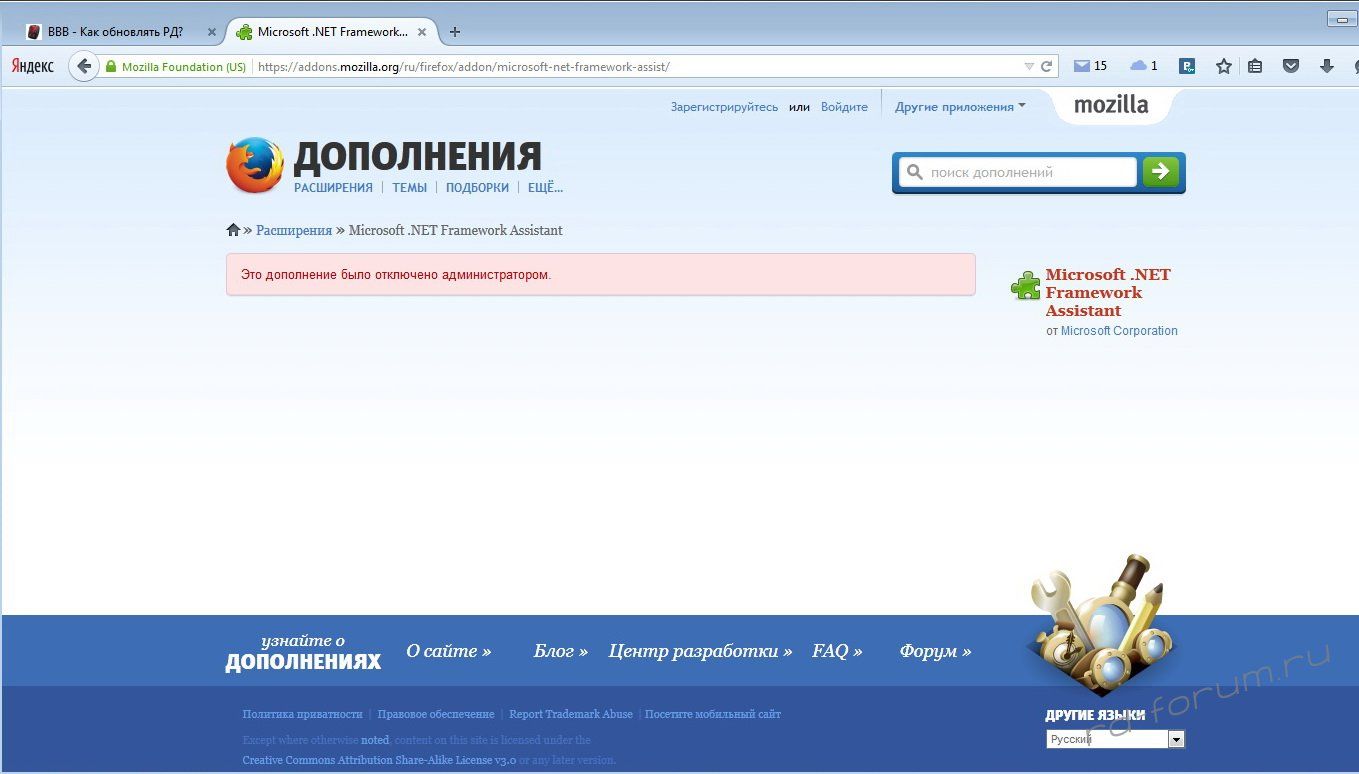Expand the 'Другие приложения' dropdown
1359x774 pixels.
959,107
